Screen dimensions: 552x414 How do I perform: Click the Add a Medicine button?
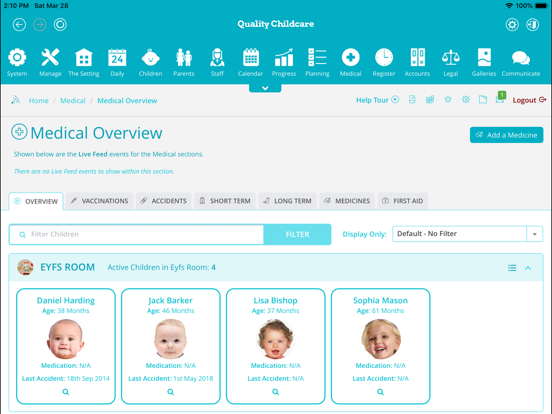pos(506,135)
